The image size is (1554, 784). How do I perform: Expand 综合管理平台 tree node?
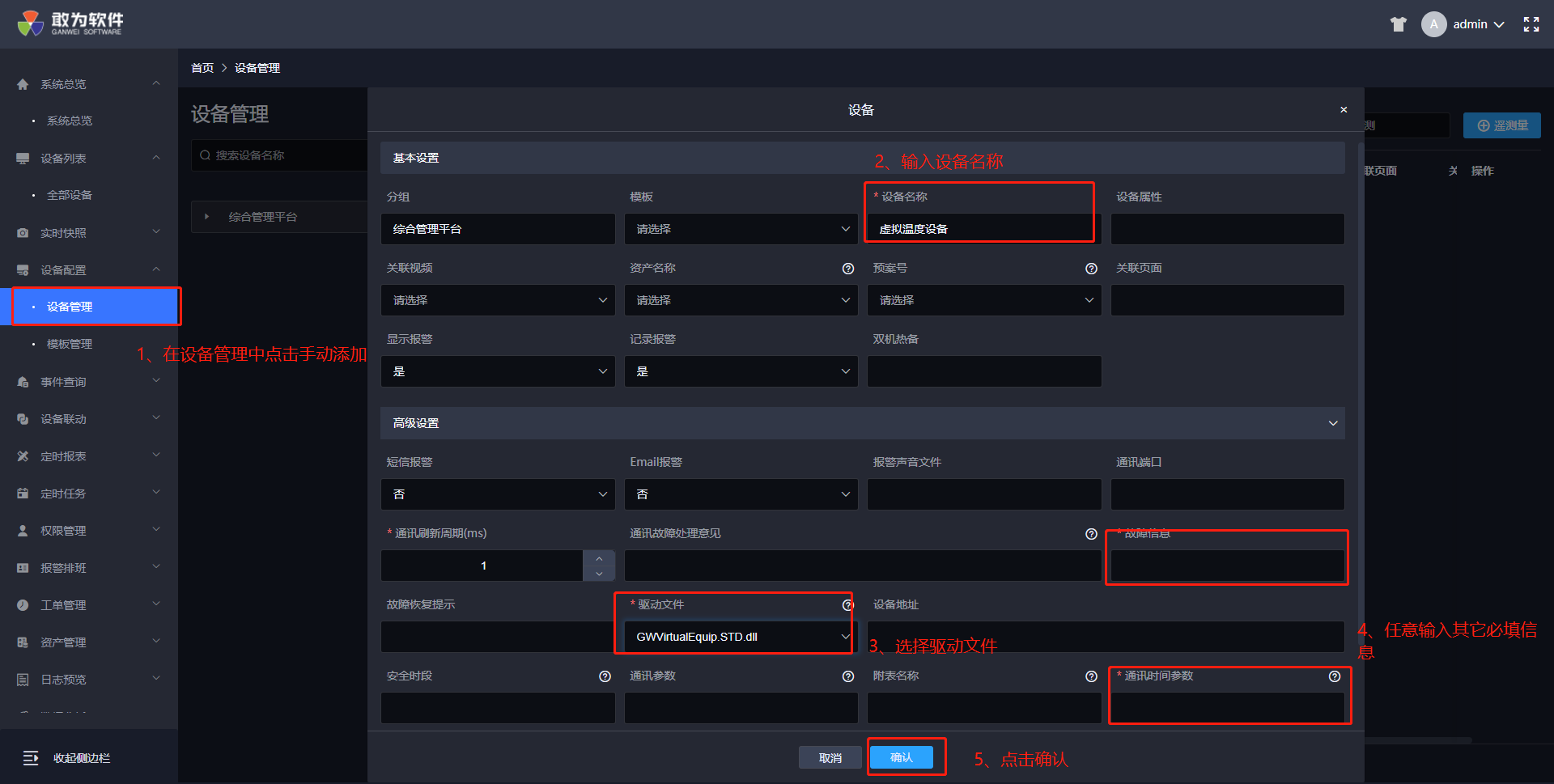207,217
